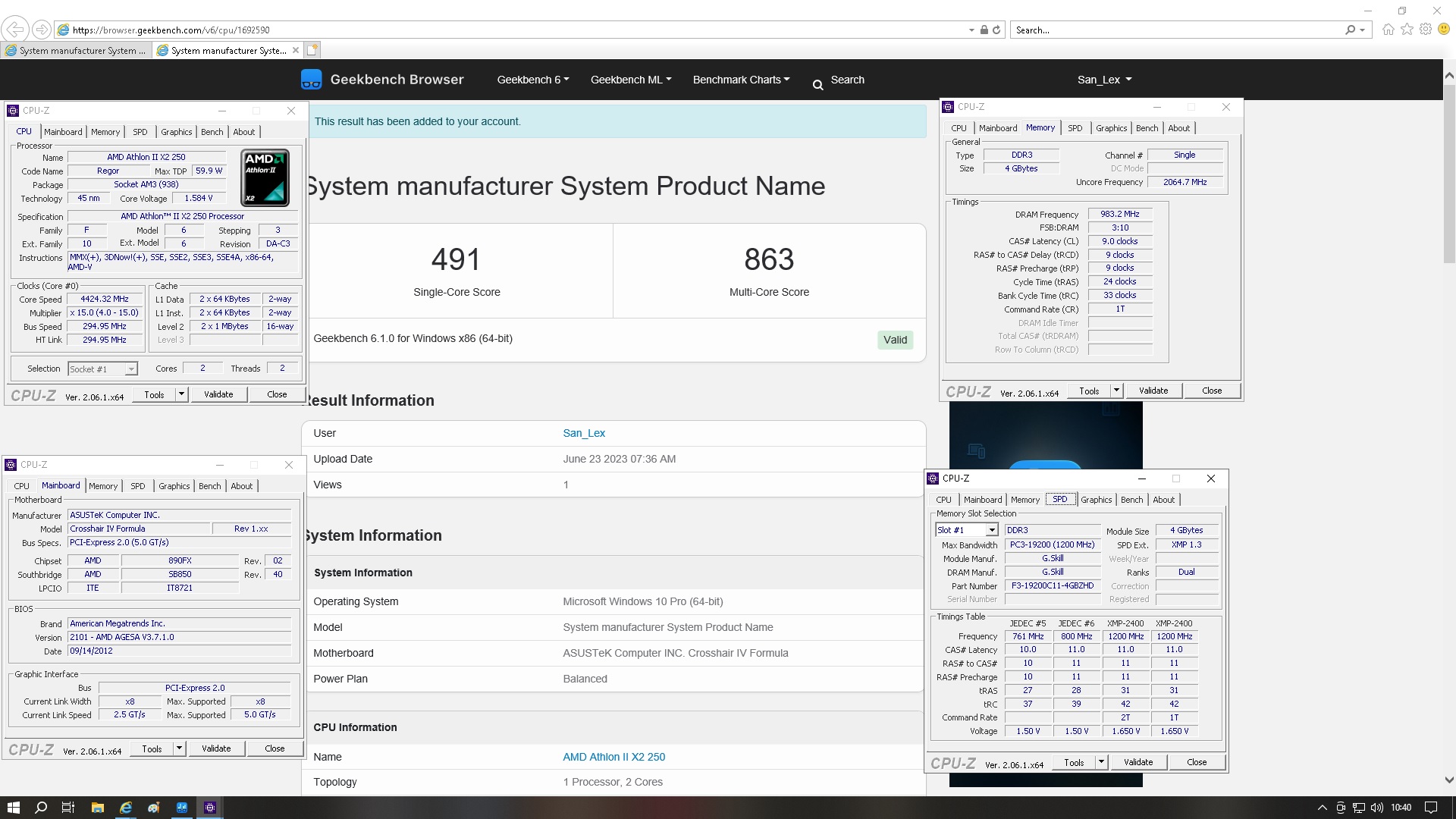
Task: Open the Windows Start button
Action: point(13,808)
